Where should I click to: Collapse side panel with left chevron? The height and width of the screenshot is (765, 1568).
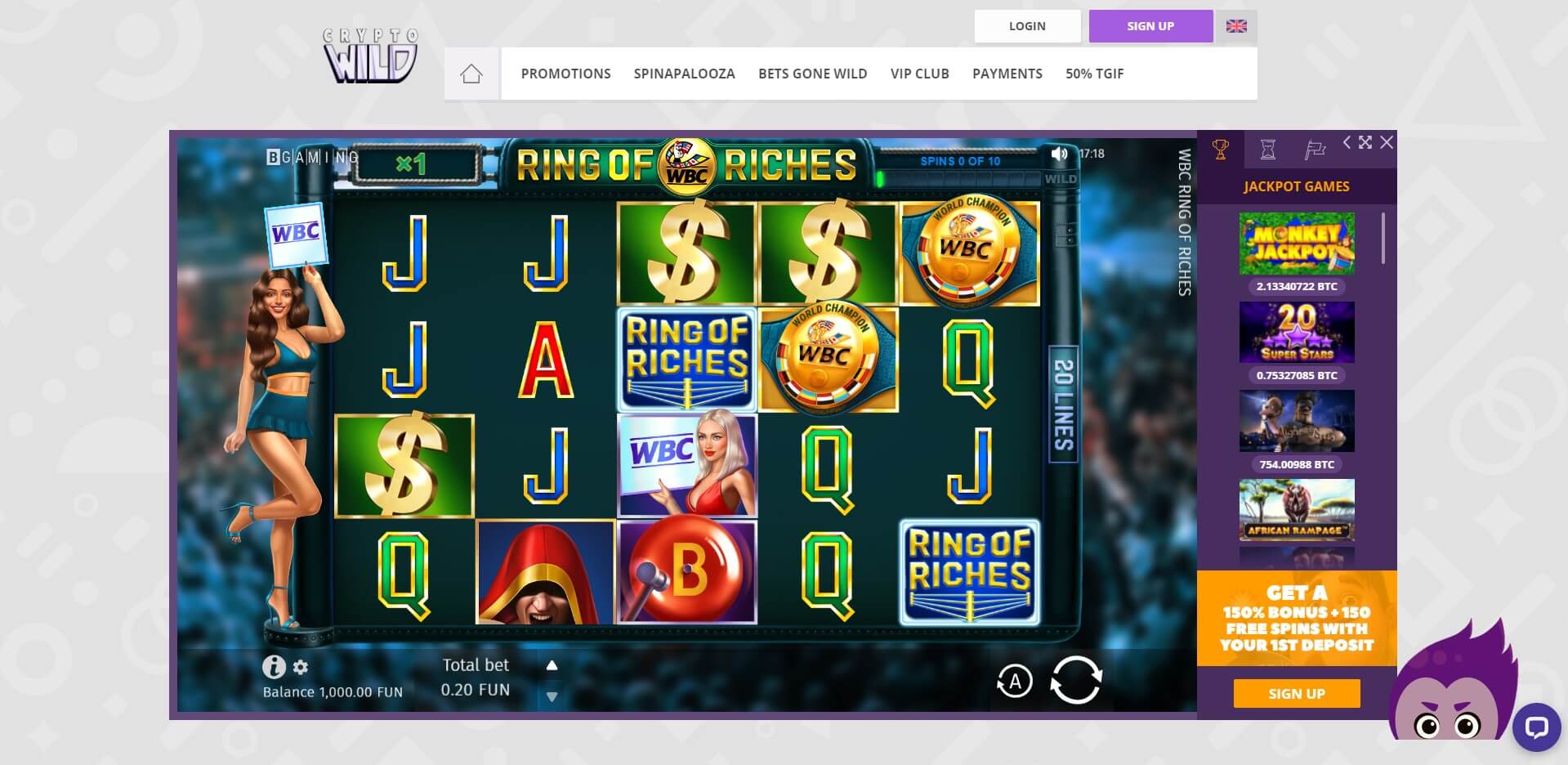(1347, 142)
